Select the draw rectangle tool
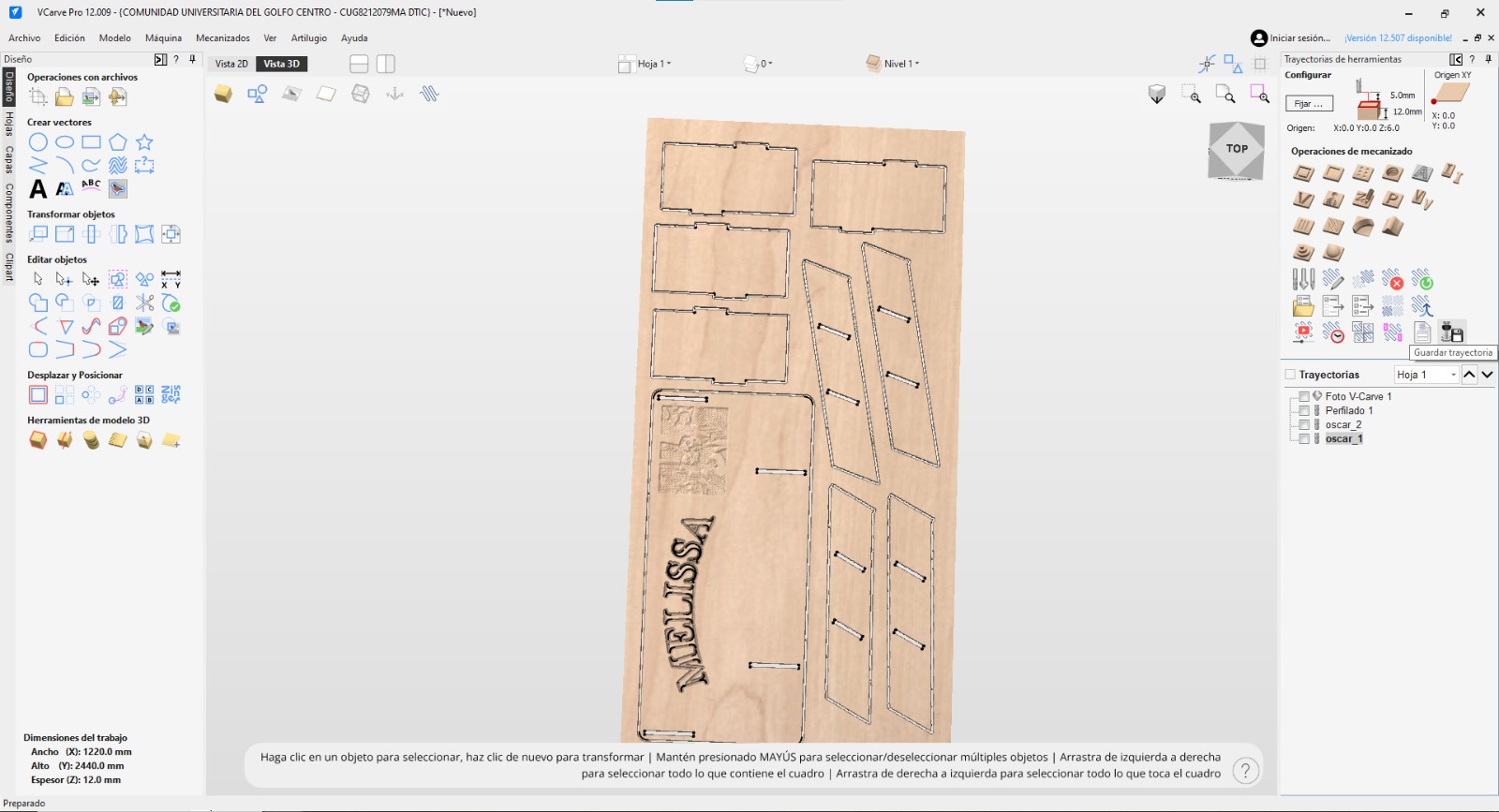1499x812 pixels. coord(91,142)
